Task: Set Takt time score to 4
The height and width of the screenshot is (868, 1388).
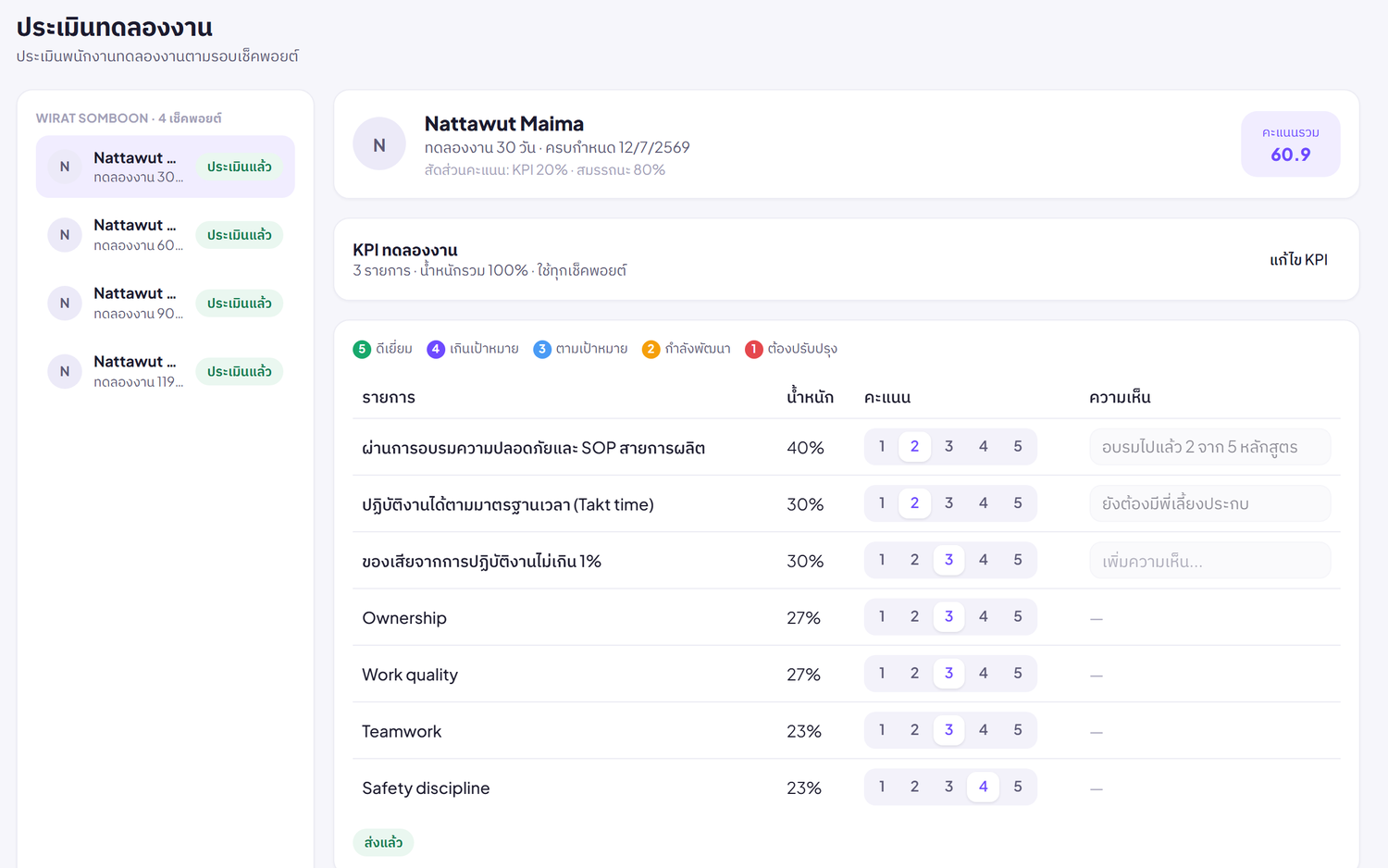Action: [x=984, y=503]
